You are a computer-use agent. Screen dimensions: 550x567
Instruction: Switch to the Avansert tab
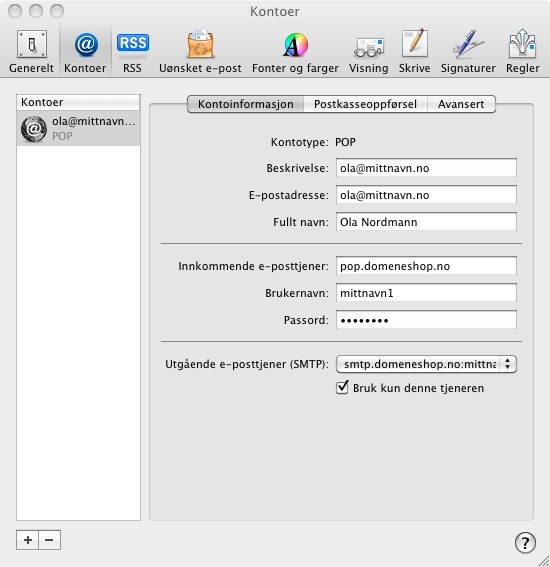[x=461, y=104]
